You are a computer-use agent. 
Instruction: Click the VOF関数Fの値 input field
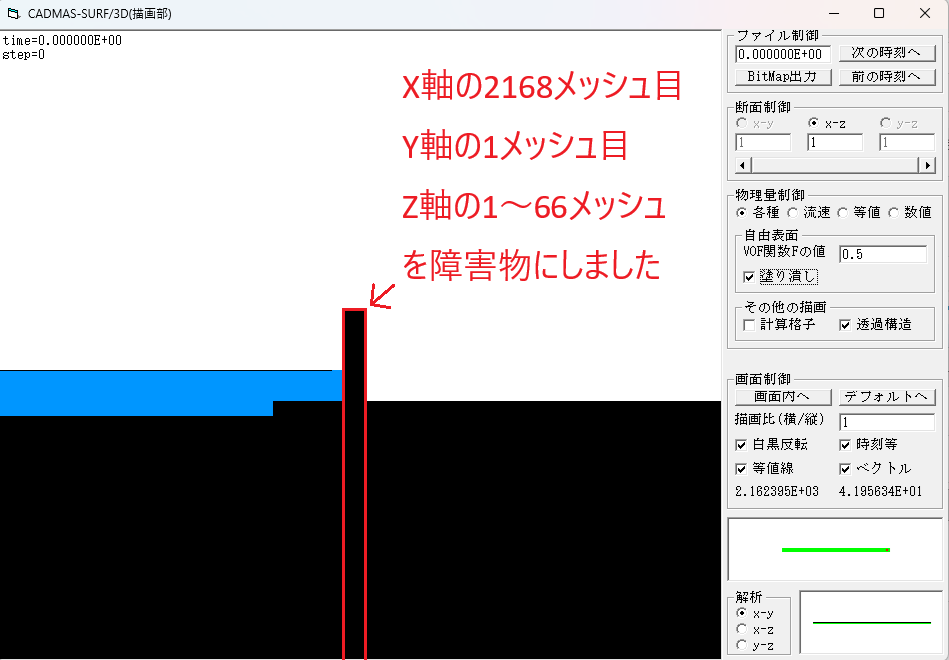coord(882,254)
